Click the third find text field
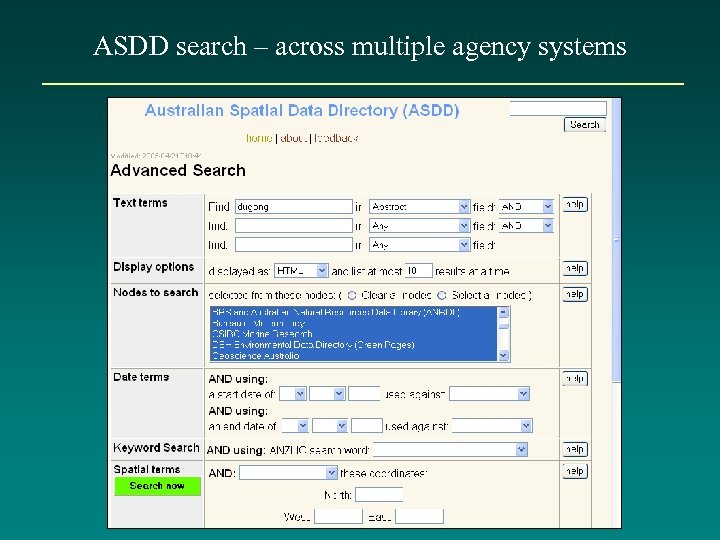Viewport: 720px width, 540px height. tap(294, 245)
